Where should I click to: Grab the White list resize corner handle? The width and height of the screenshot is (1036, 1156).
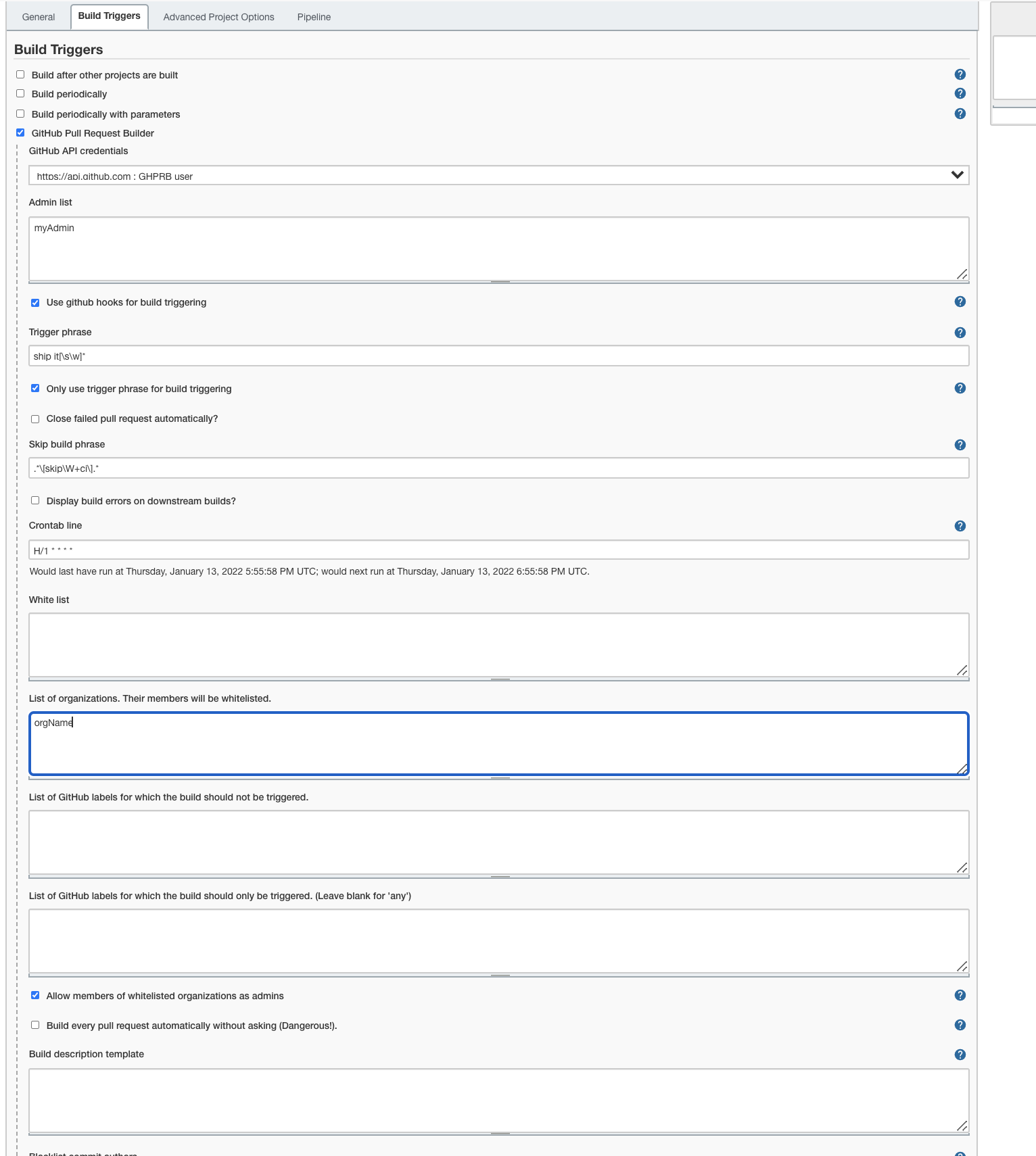coord(962,670)
